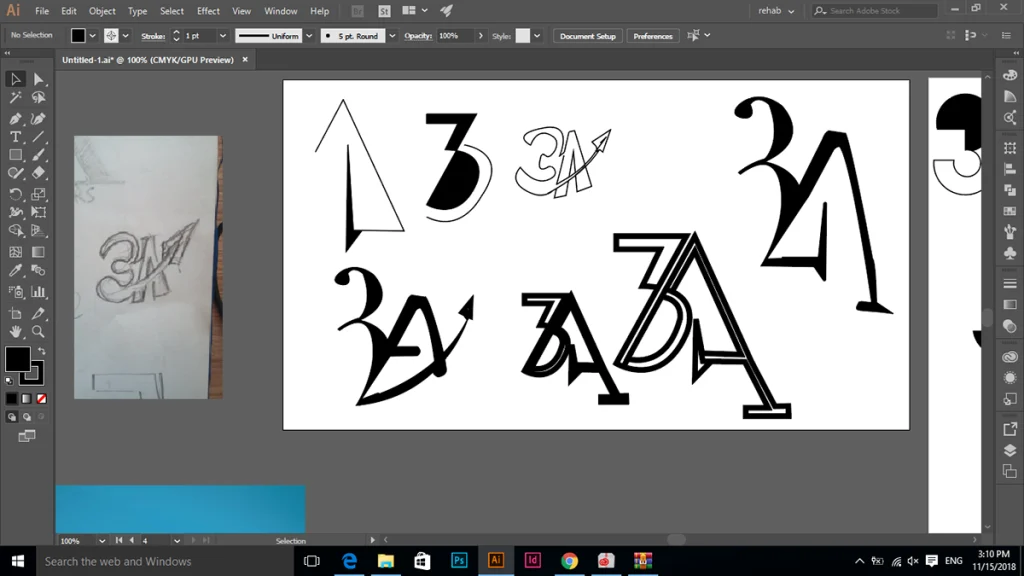The width and height of the screenshot is (1024, 576).
Task: Select the Gradient tool
Action: [39, 252]
